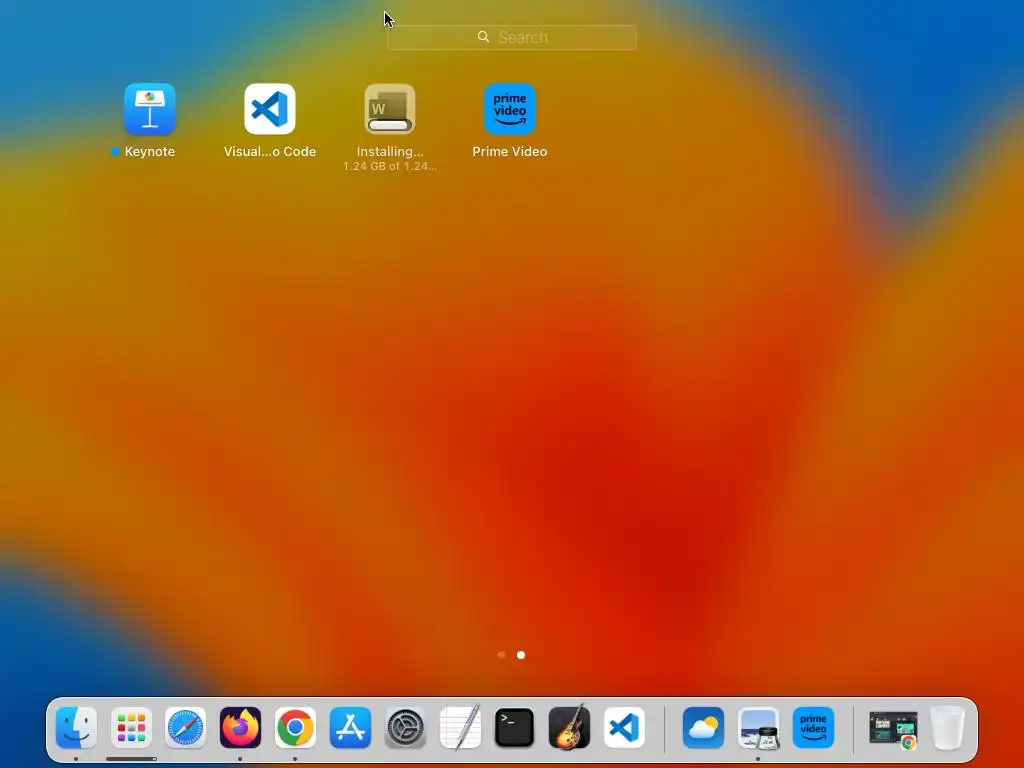Open the Keynote app in Launchpad
This screenshot has height=768, width=1024.
coord(150,109)
